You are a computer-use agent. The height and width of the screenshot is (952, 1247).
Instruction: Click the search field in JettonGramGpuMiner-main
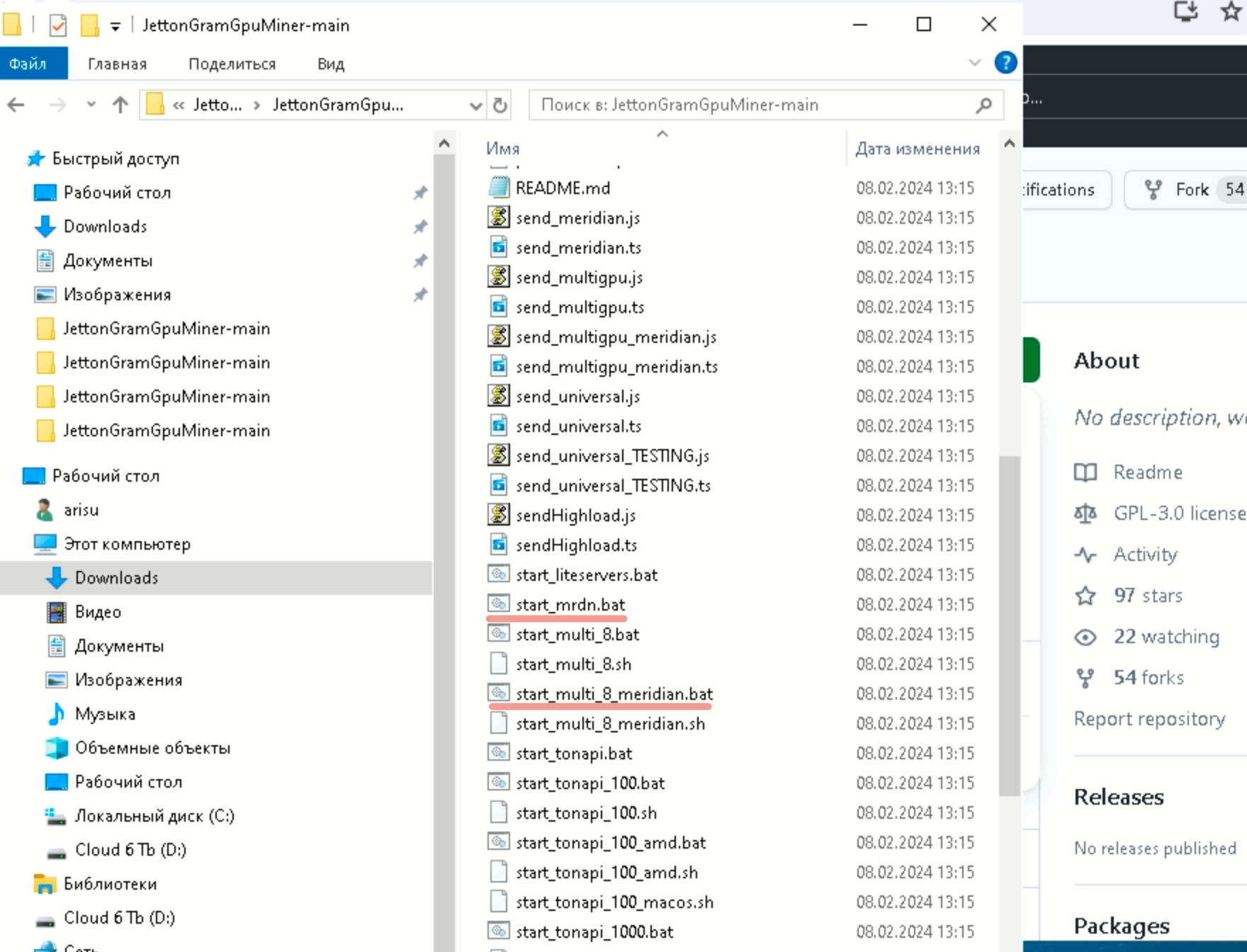click(x=766, y=106)
